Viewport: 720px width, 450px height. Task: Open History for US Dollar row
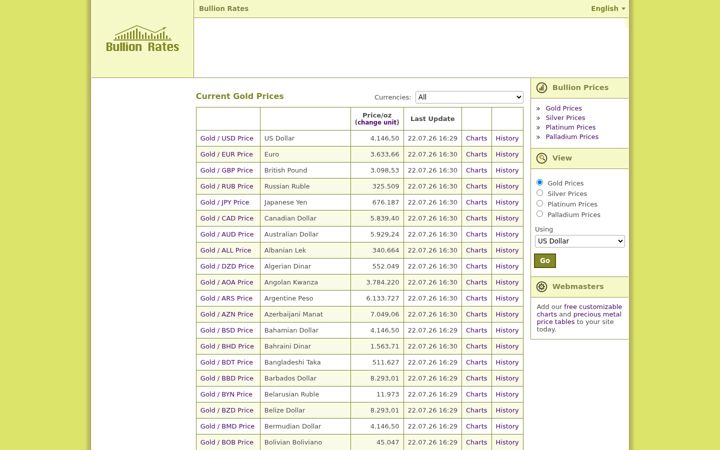tap(507, 138)
